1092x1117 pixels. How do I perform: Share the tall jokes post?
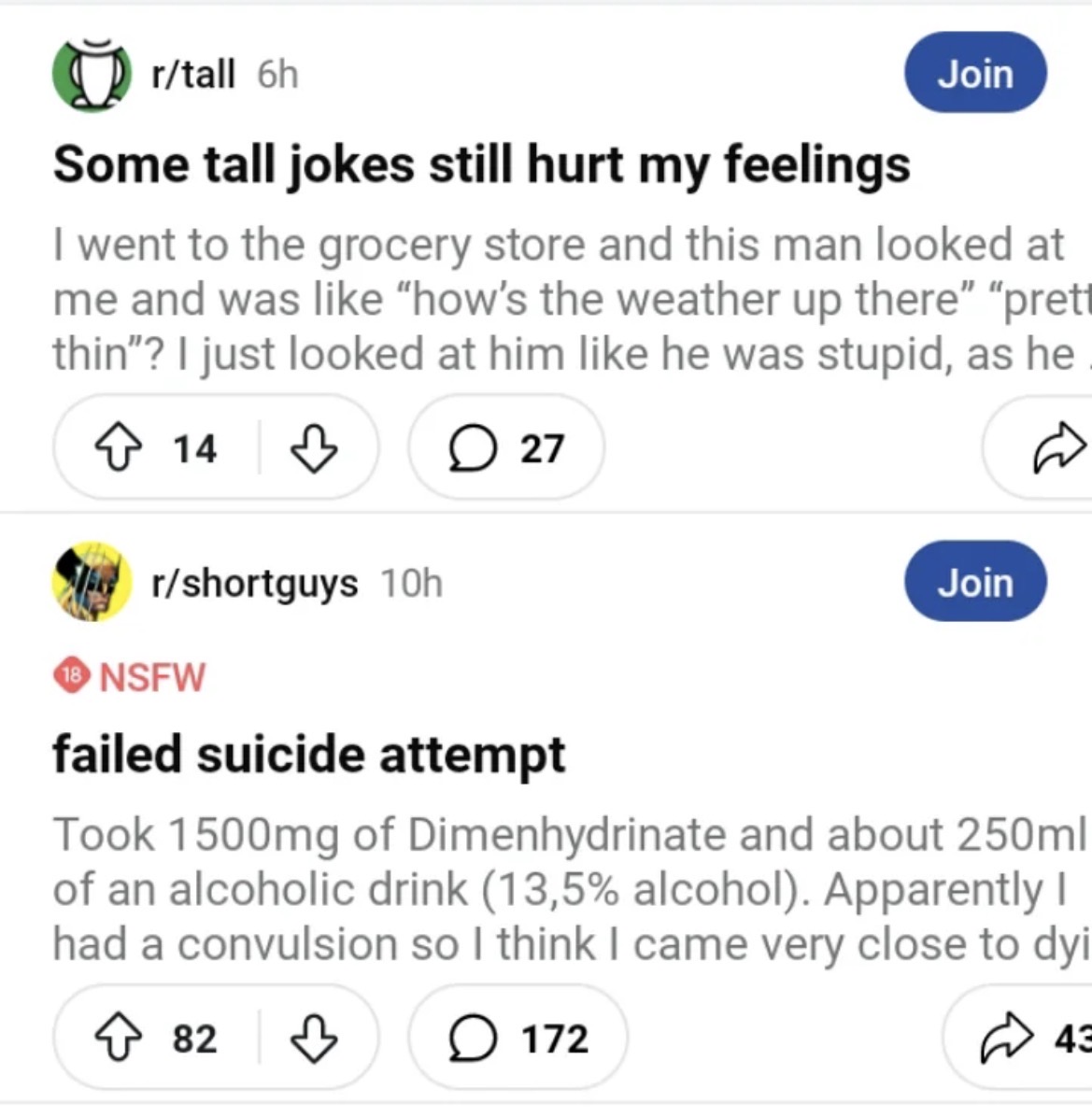pyautogui.click(x=1057, y=448)
